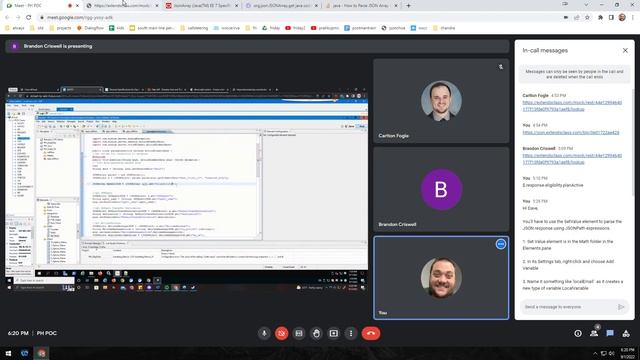The height and width of the screenshot is (360, 640).
Task: Turn the camera back on in Meet
Action: click(x=282, y=333)
